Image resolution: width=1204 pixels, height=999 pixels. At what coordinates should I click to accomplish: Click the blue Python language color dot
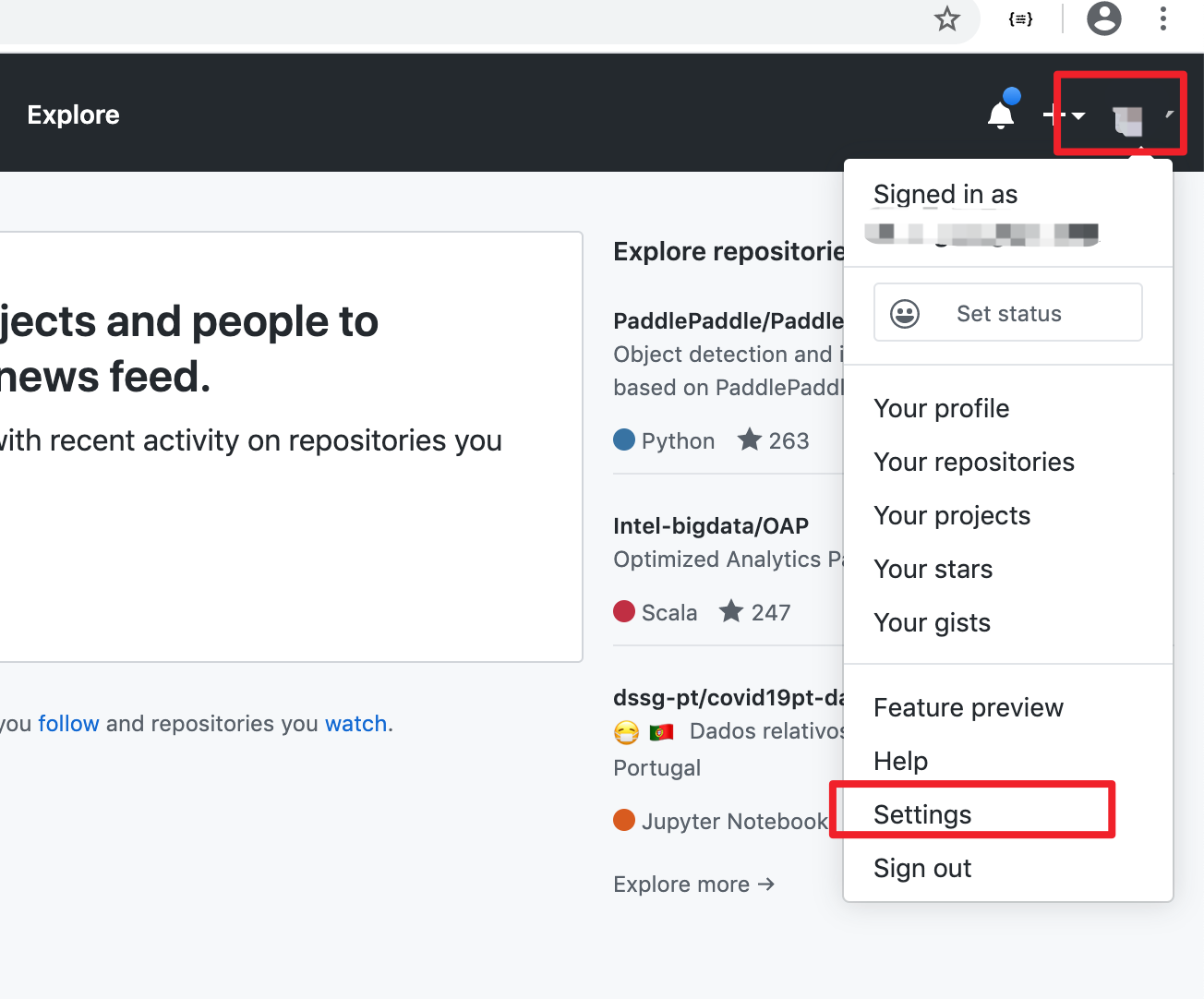[x=623, y=440]
